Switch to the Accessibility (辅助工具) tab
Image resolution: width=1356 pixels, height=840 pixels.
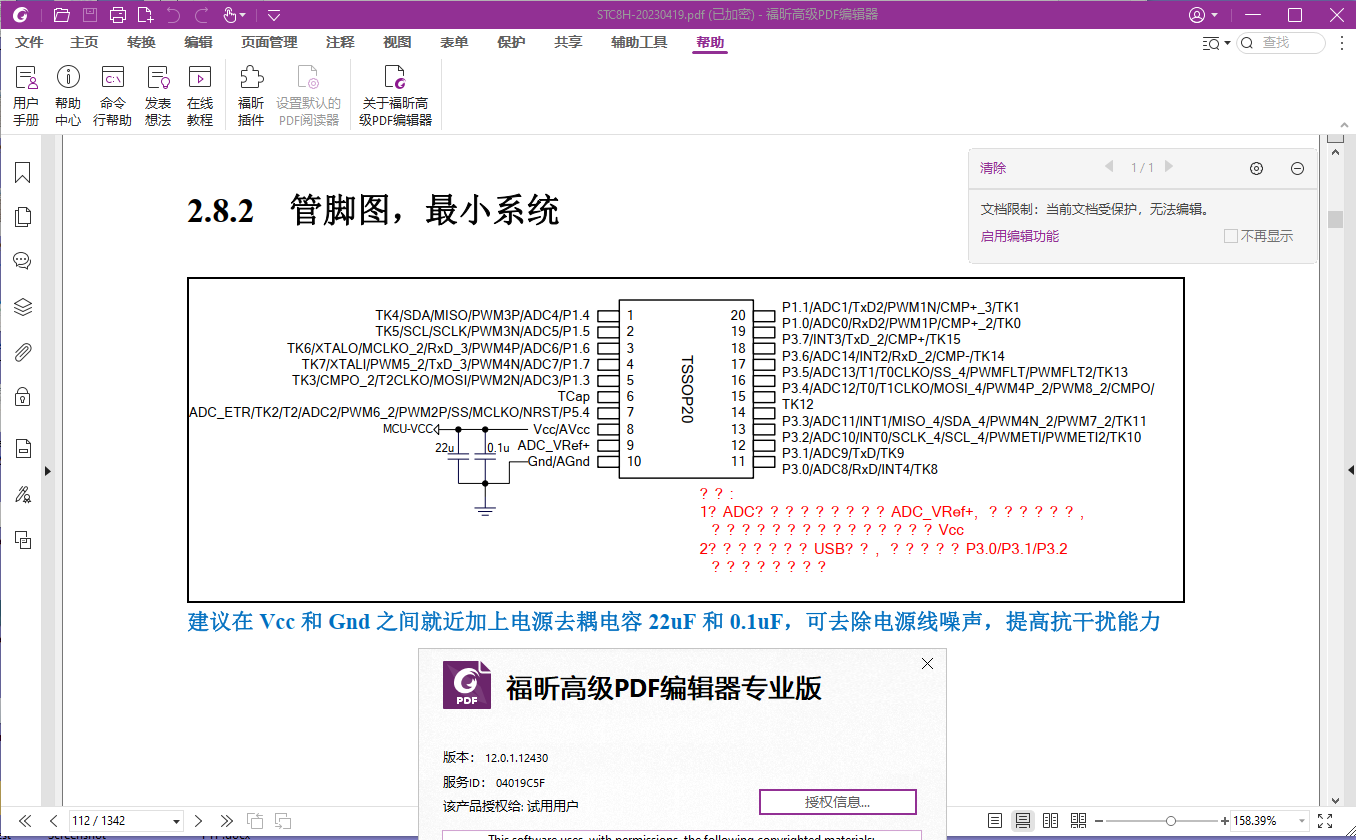[639, 43]
